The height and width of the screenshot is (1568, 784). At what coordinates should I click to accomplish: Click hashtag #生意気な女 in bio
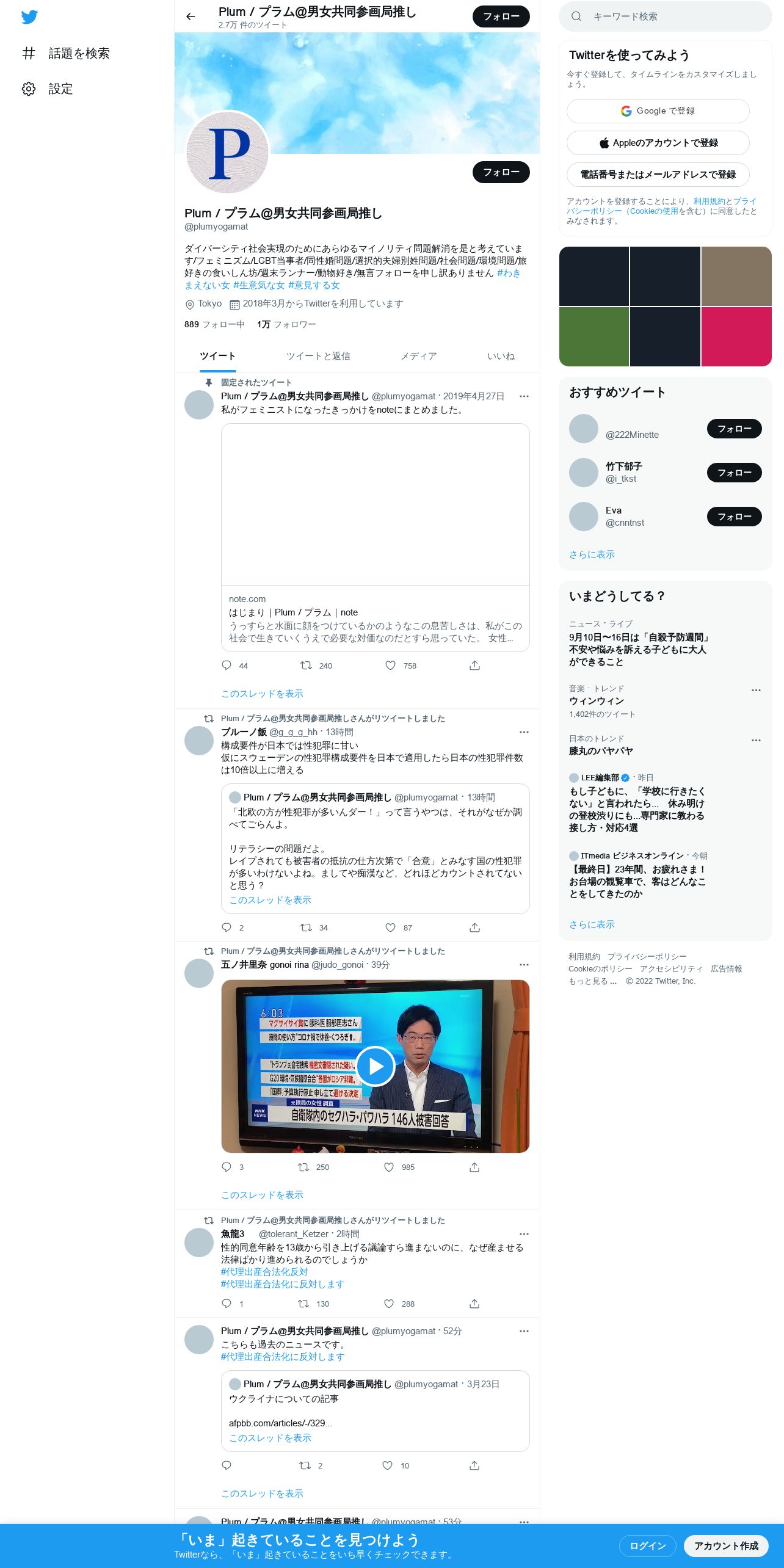coord(259,285)
